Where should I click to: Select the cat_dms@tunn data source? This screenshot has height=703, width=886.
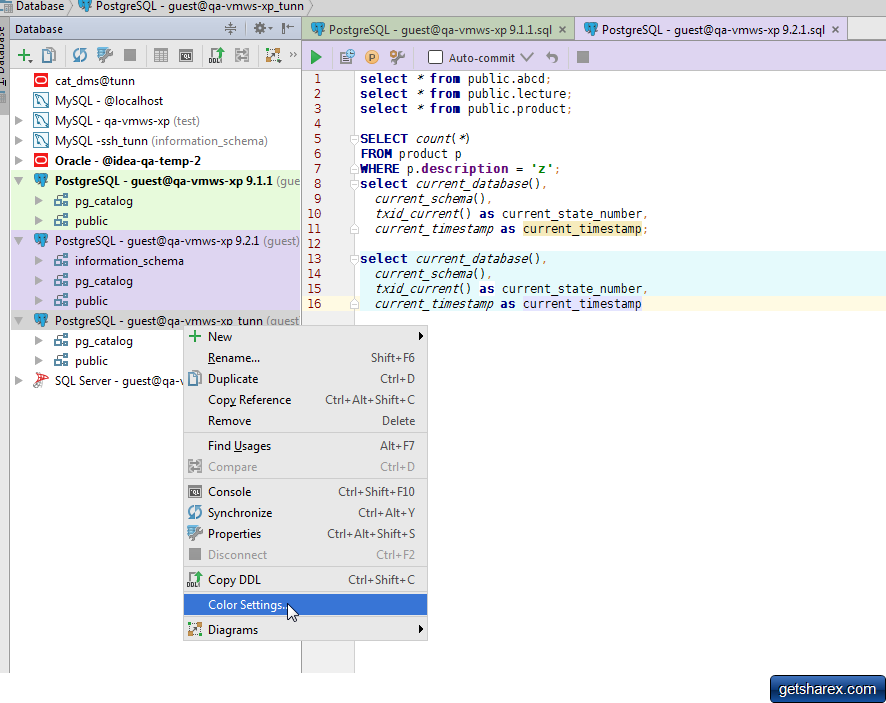click(x=95, y=81)
